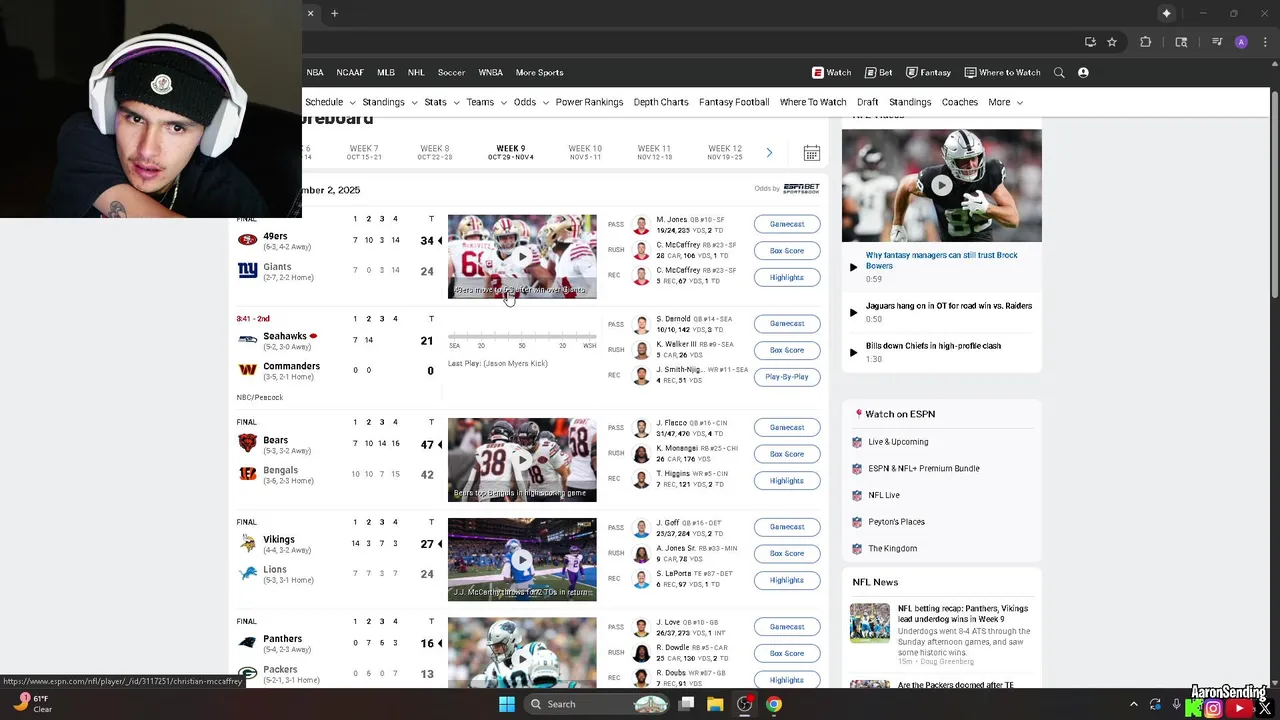1280x720 pixels.
Task: Click the page vertical scrollbar
Action: coord(1274,193)
